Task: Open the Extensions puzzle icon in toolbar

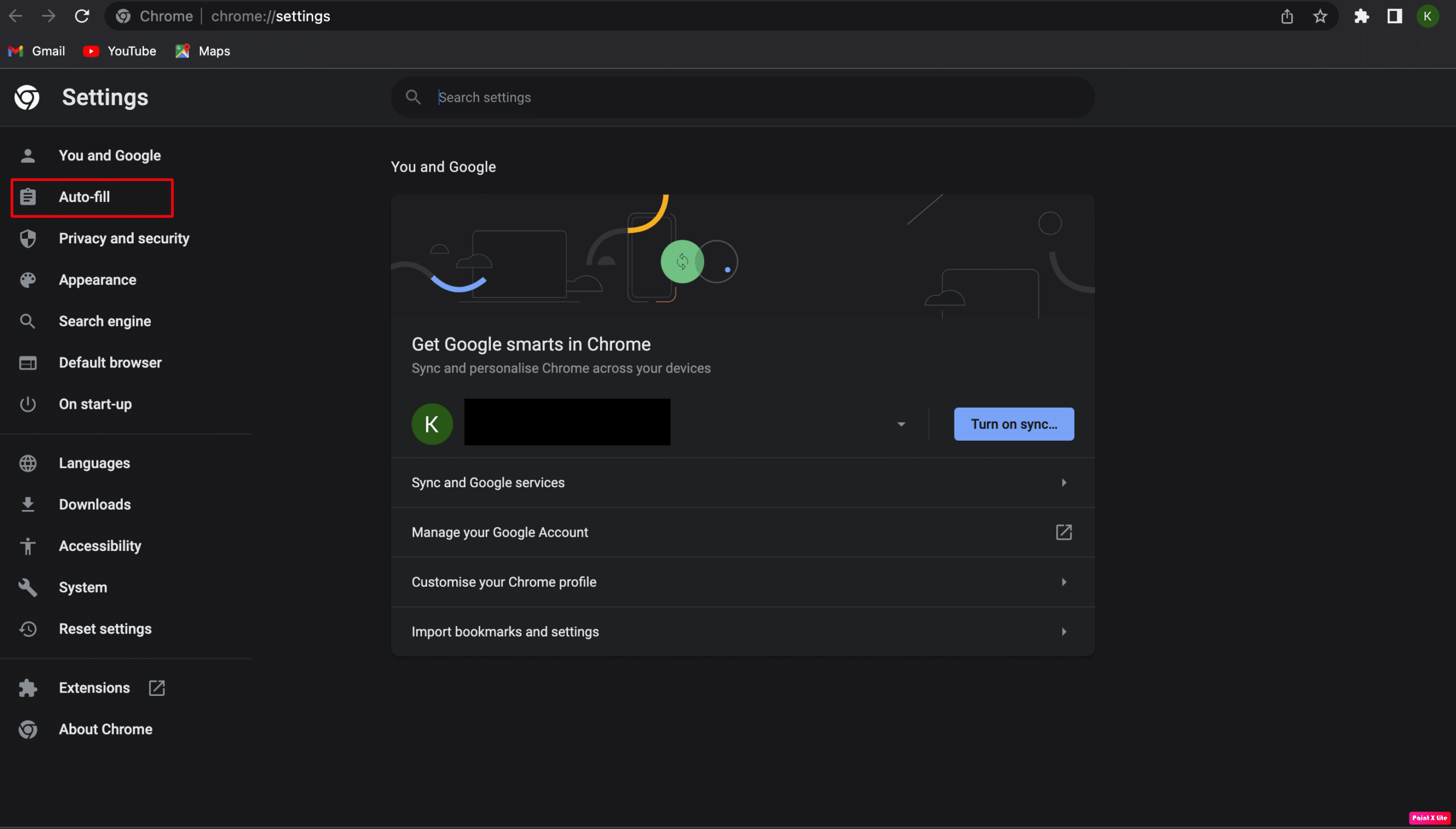Action: click(1362, 16)
